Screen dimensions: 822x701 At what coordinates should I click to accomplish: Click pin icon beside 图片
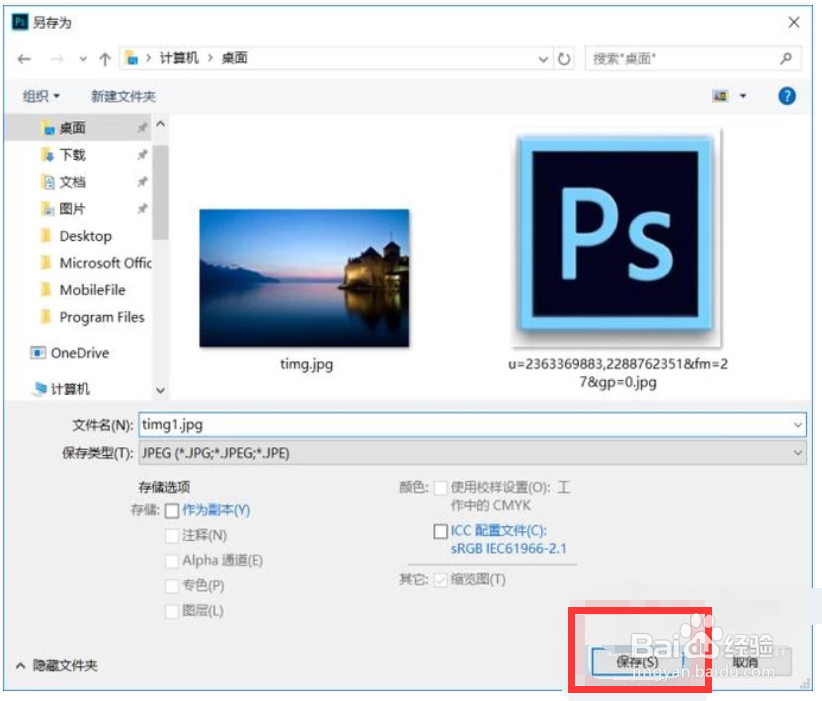click(142, 209)
